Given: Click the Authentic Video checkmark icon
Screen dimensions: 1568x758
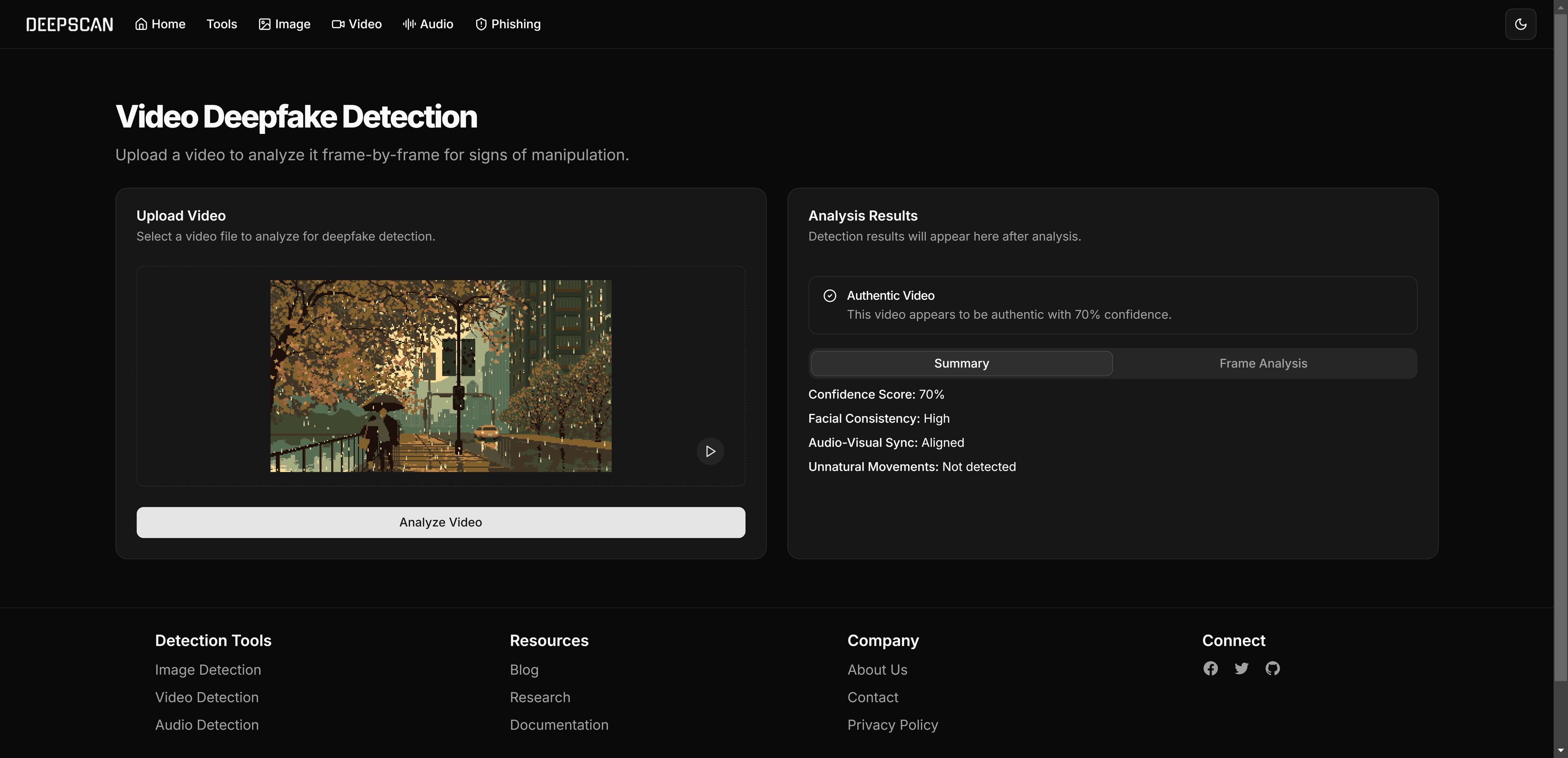Looking at the screenshot, I should 830,295.
